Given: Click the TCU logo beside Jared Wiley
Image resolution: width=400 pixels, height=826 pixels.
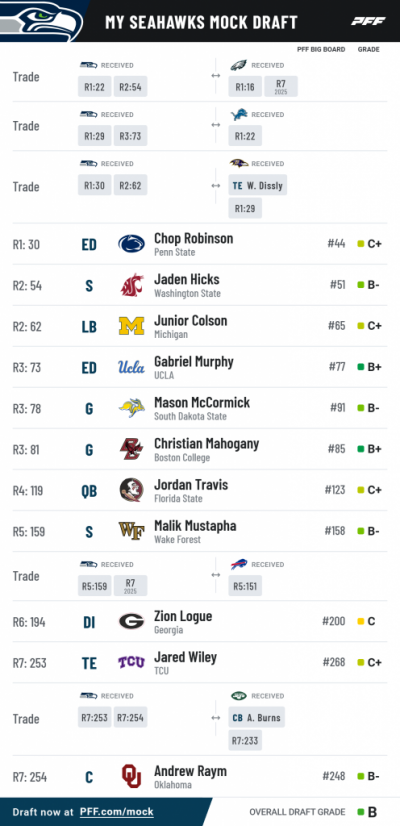Looking at the screenshot, I should pos(131,662).
